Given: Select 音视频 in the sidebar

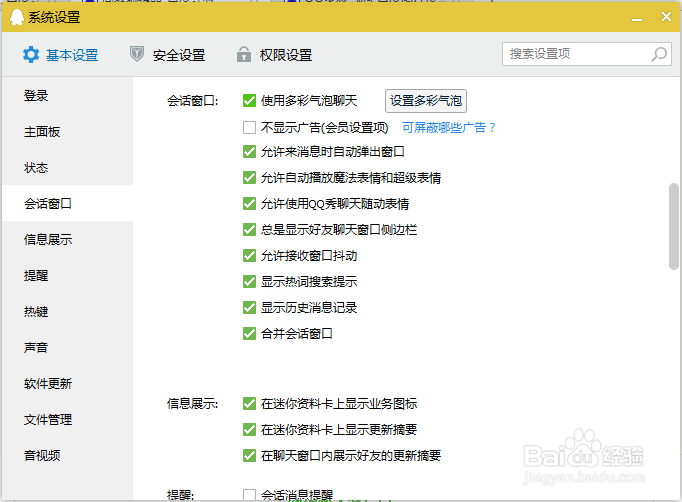Looking at the screenshot, I should (67, 456).
